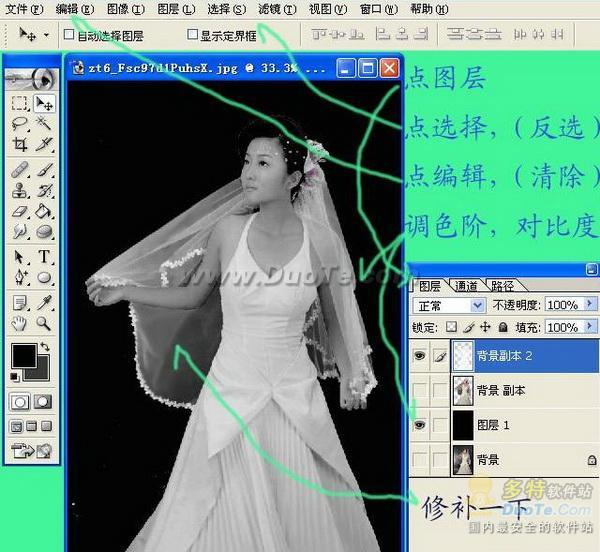Toggle lock position icon
This screenshot has height=552, width=600.
click(485, 327)
